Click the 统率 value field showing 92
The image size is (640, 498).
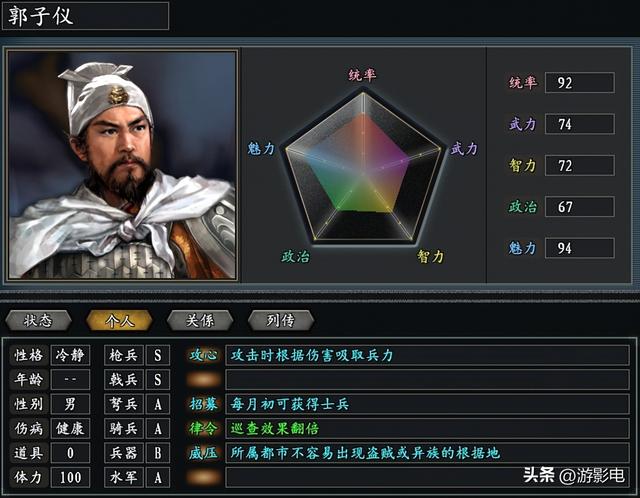[x=579, y=83]
